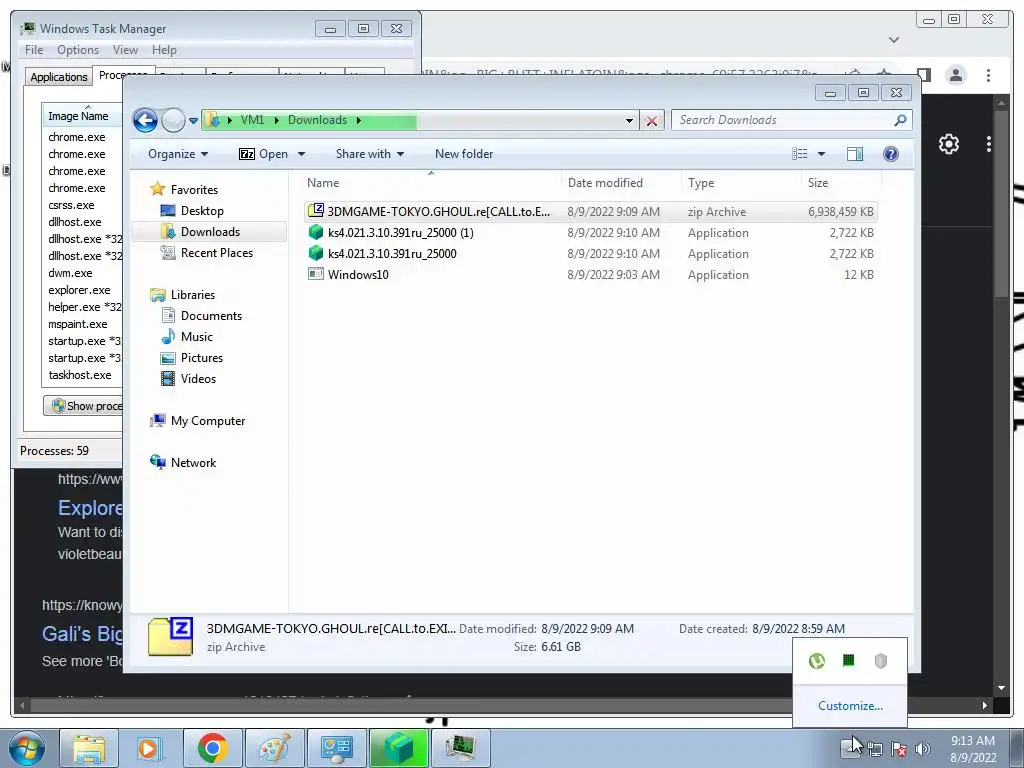Select csrss.exe in Task Manager
1024x768 pixels.
[71, 205]
